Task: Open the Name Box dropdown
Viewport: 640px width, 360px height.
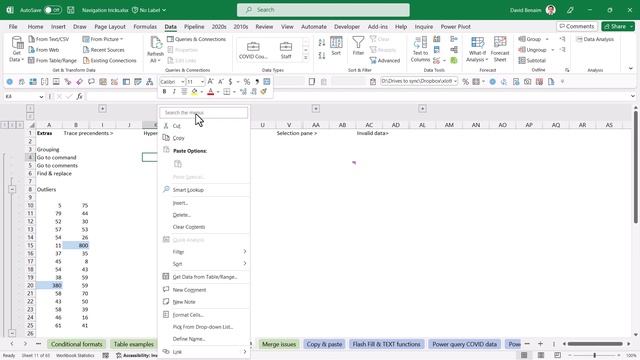Action: coord(41,97)
